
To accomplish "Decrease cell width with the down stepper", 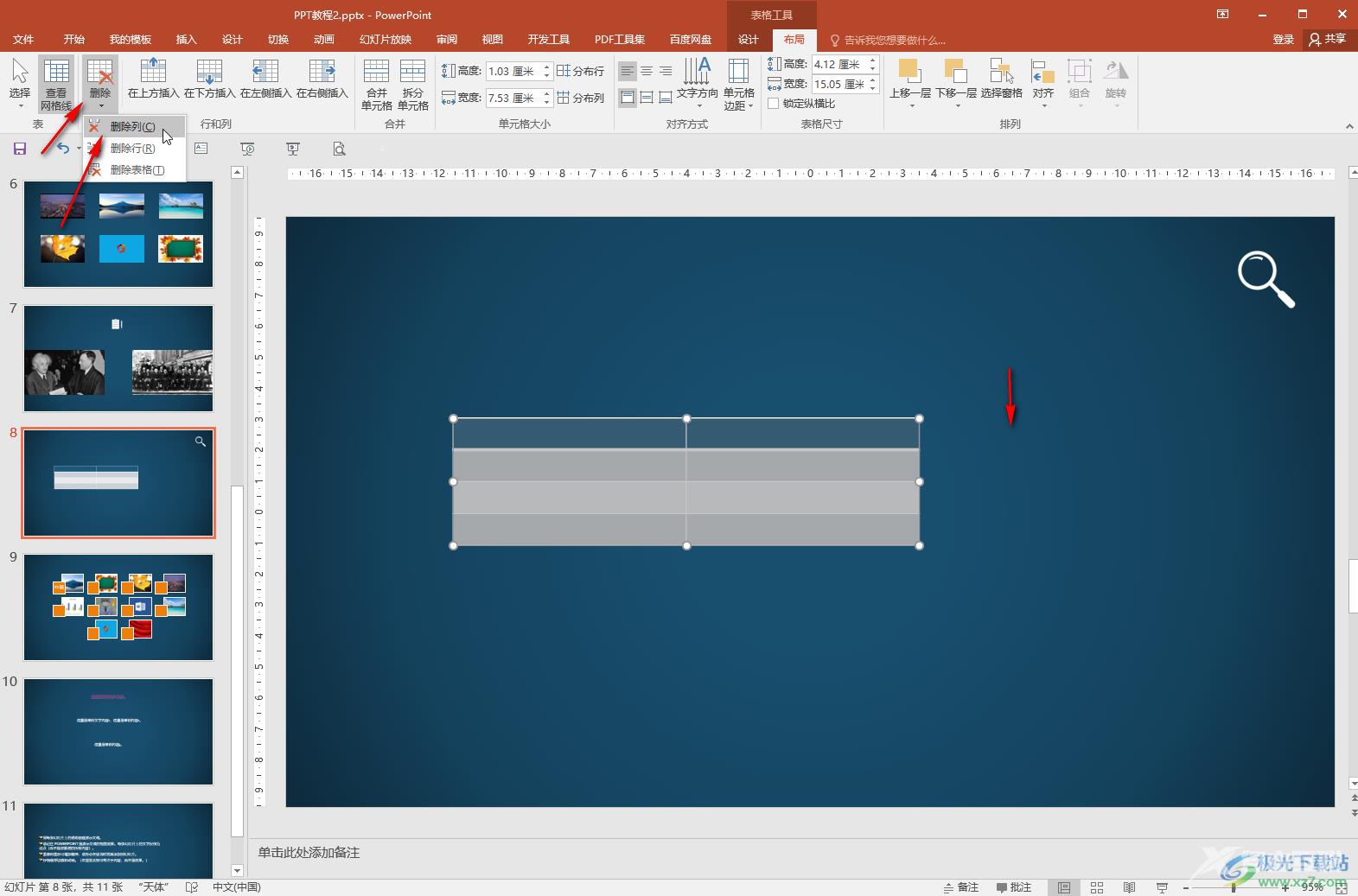I will point(546,103).
